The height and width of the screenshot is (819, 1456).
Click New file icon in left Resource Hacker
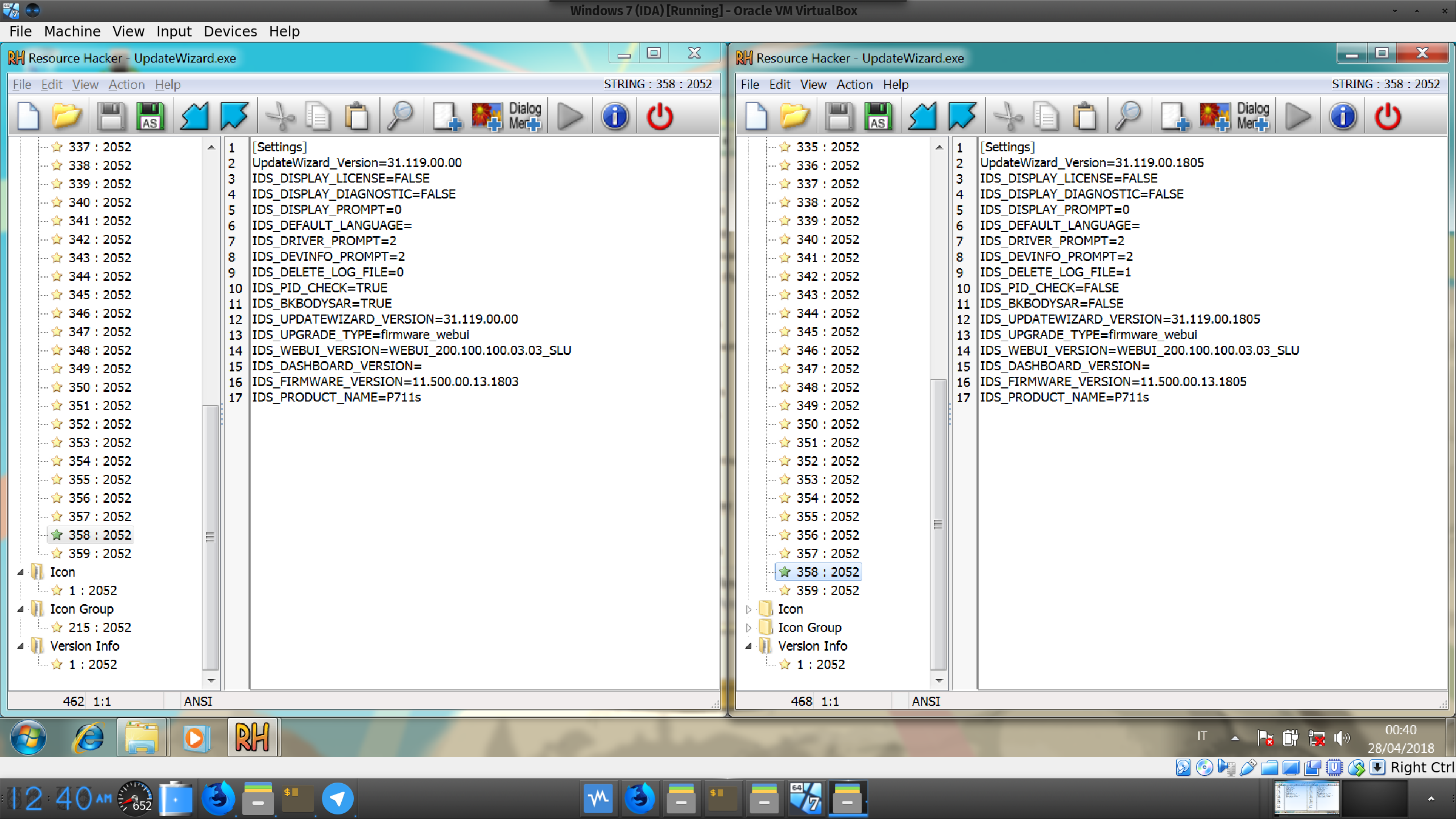pyautogui.click(x=28, y=116)
